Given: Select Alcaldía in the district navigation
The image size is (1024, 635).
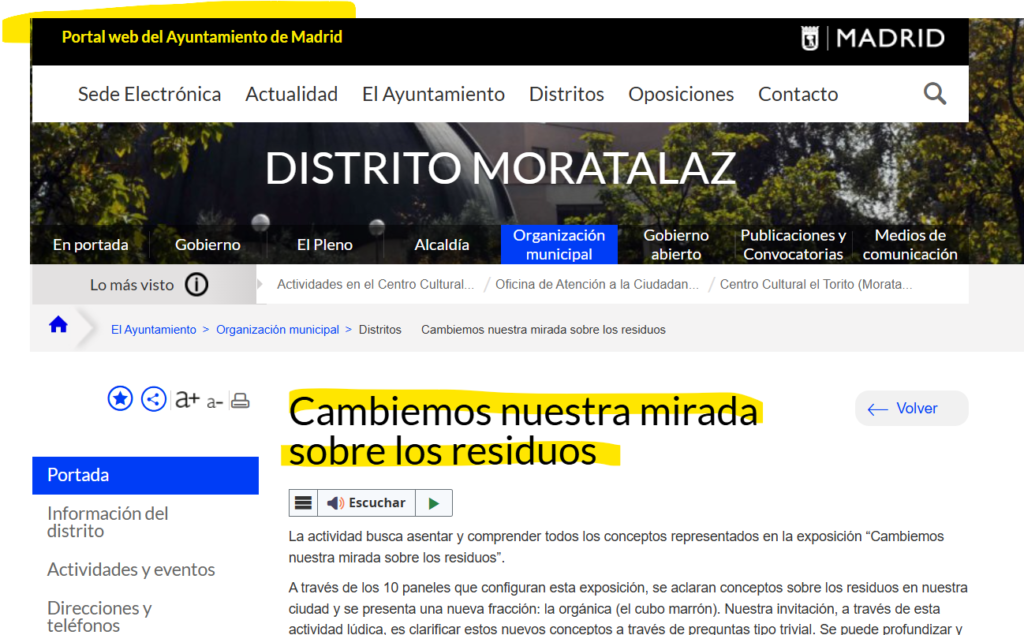Looking at the screenshot, I should tap(441, 244).
